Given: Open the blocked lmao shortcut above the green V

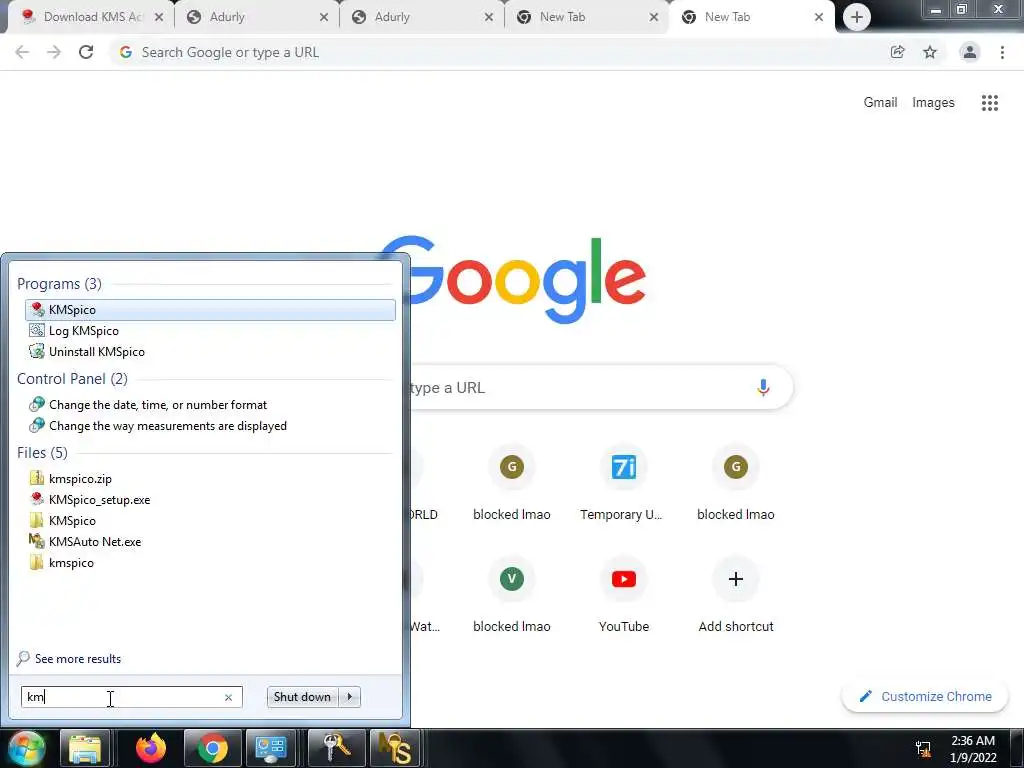Looking at the screenshot, I should 512,485.
